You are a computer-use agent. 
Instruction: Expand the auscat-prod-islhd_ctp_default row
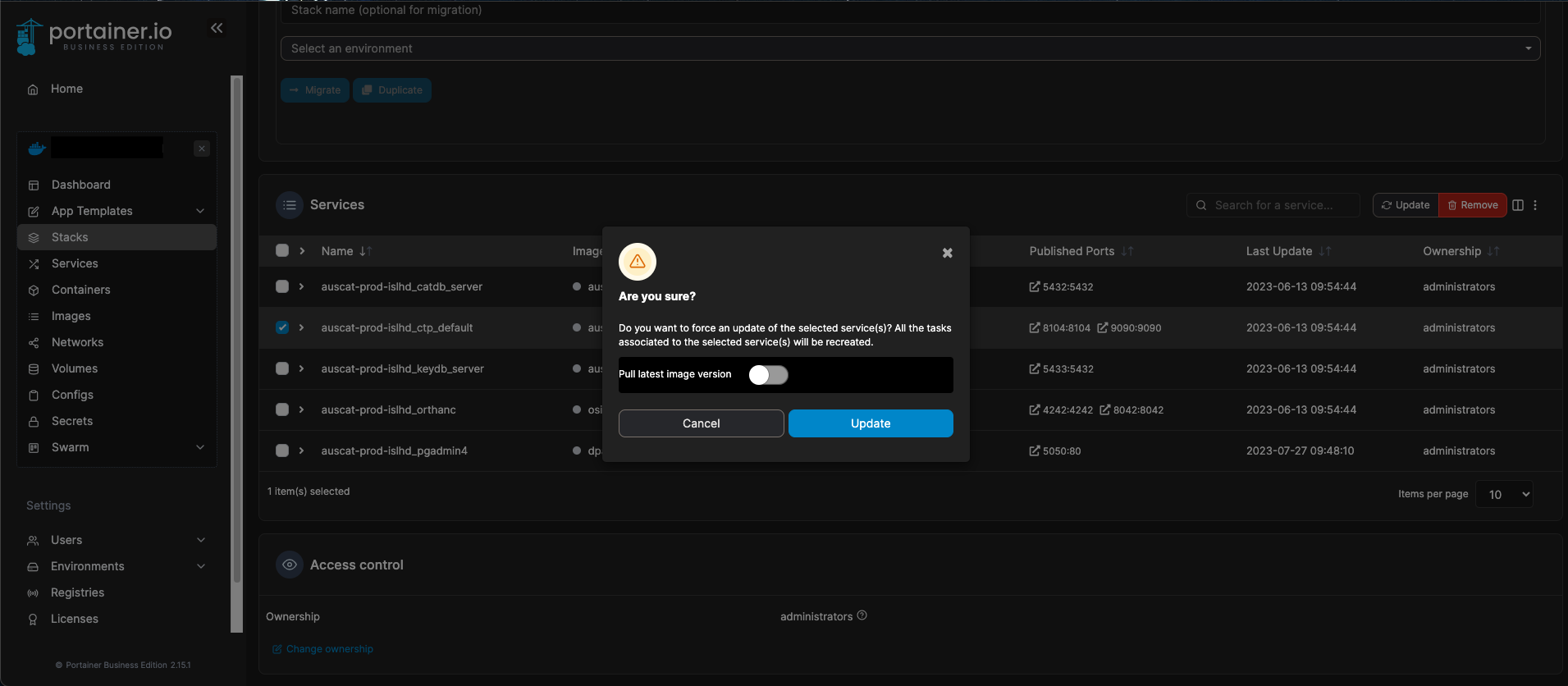click(302, 327)
